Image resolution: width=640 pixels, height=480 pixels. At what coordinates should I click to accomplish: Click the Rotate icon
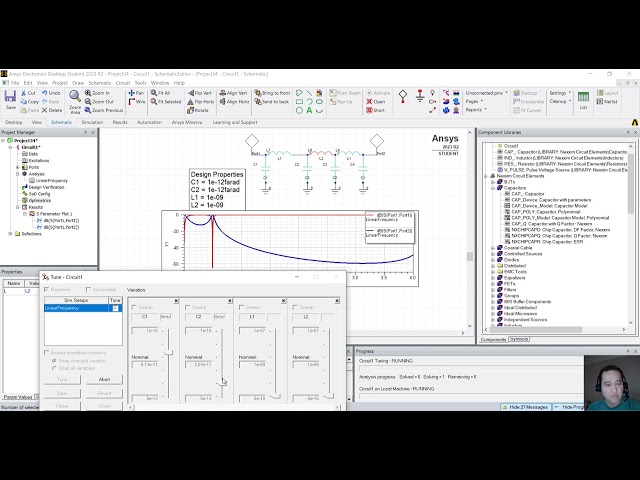(191, 110)
